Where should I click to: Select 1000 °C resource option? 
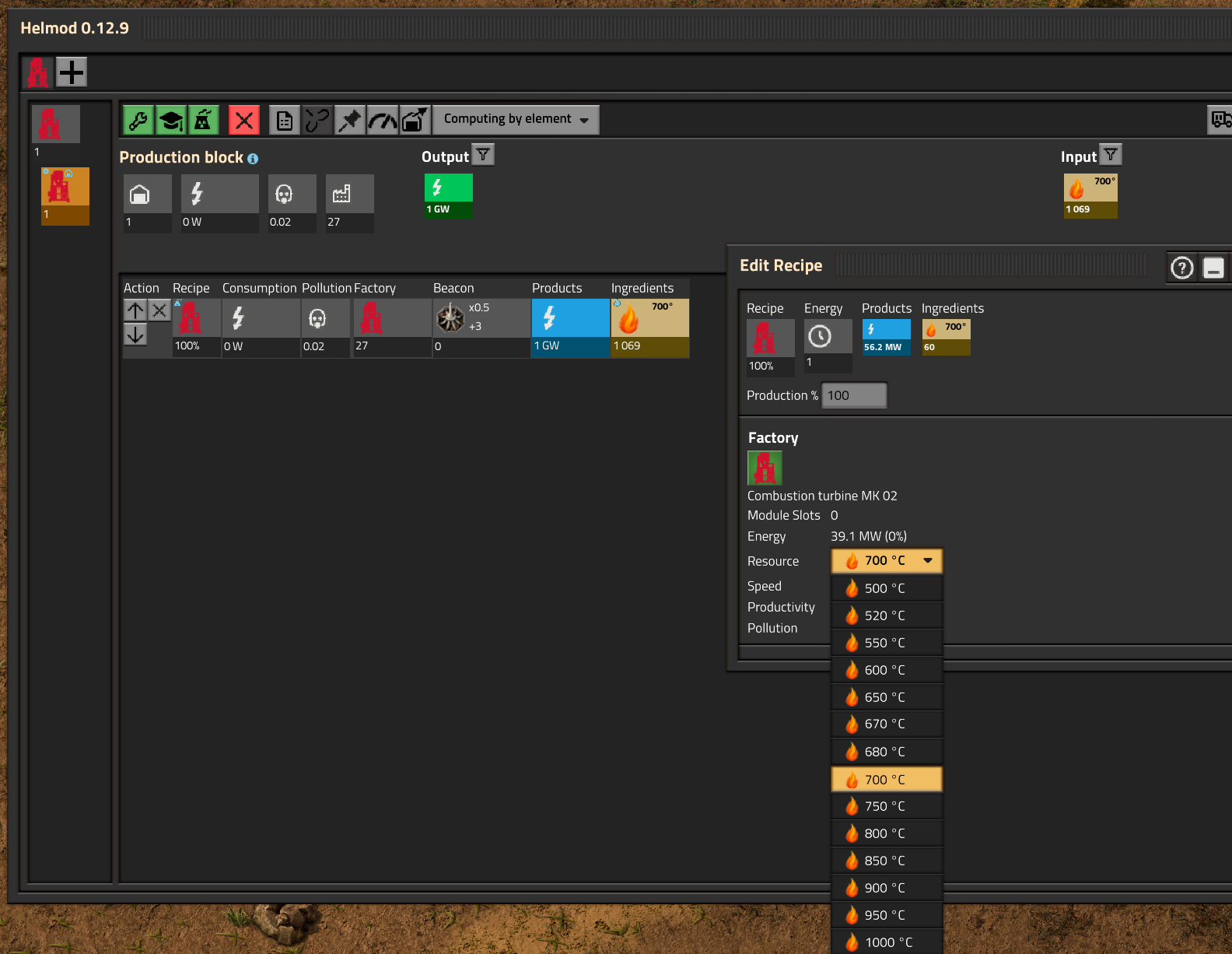click(x=887, y=942)
